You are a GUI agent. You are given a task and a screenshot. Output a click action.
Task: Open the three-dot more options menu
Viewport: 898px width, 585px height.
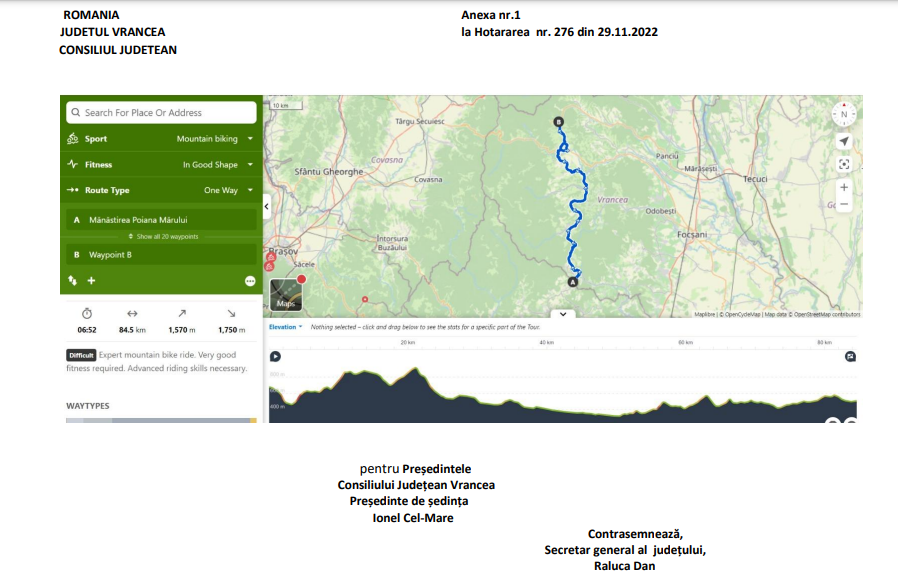(x=250, y=281)
